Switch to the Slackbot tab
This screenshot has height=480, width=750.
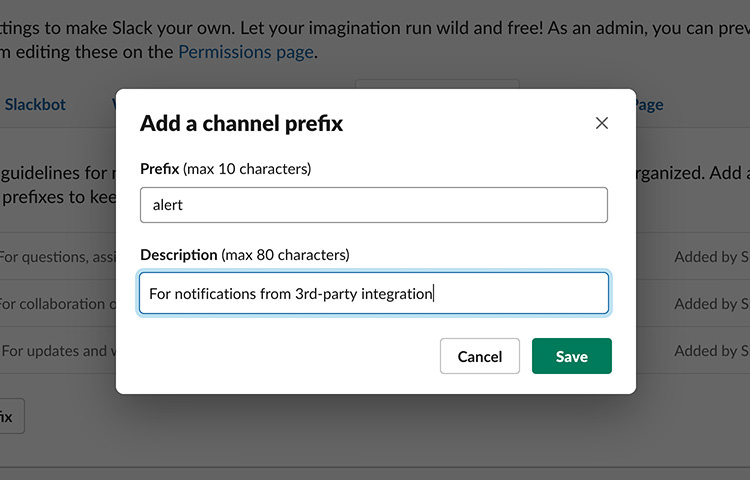pyautogui.click(x=35, y=105)
